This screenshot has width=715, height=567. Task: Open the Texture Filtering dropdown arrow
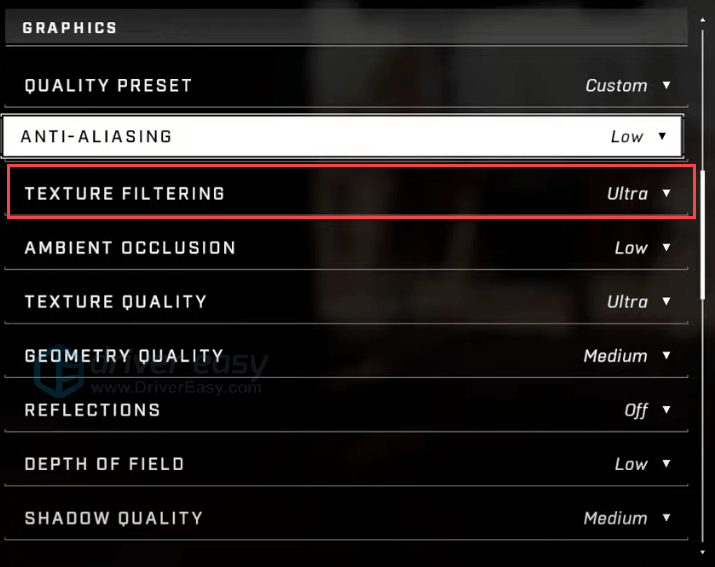[666, 193]
